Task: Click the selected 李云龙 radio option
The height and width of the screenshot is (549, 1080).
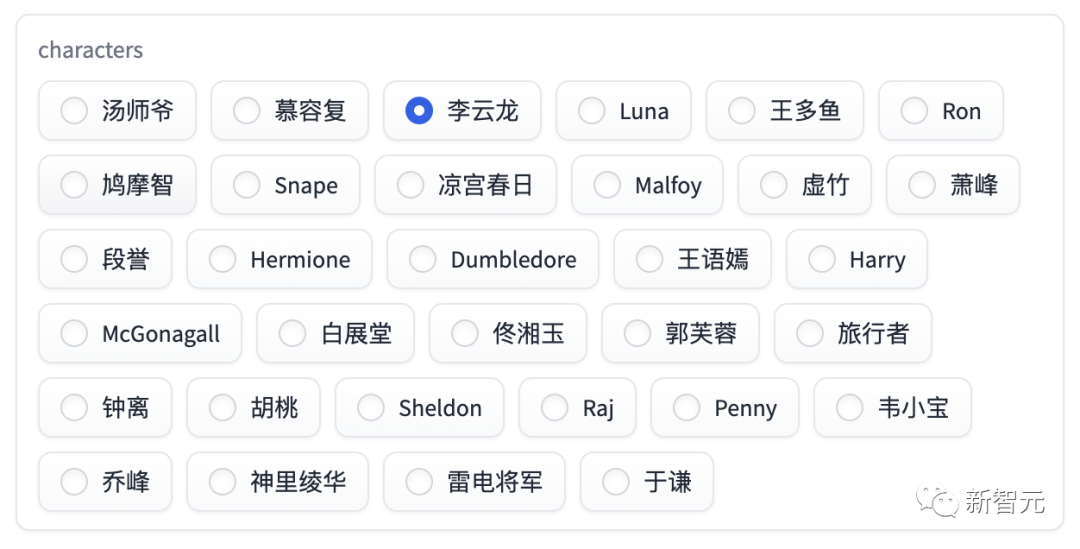Action: coord(462,110)
